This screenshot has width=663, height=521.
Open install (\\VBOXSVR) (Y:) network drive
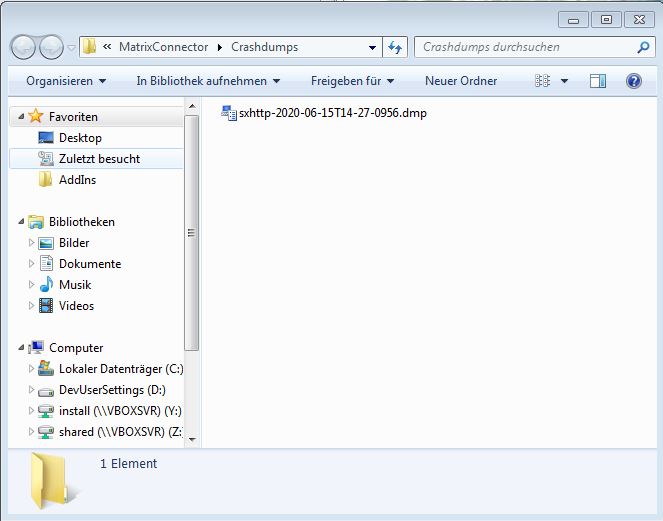[120, 411]
